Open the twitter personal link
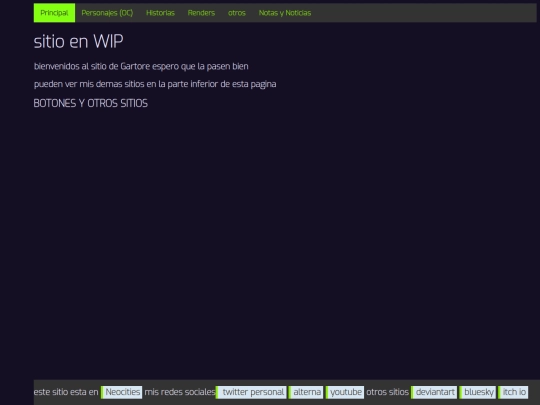Screen dimensions: 540x405 251,392
